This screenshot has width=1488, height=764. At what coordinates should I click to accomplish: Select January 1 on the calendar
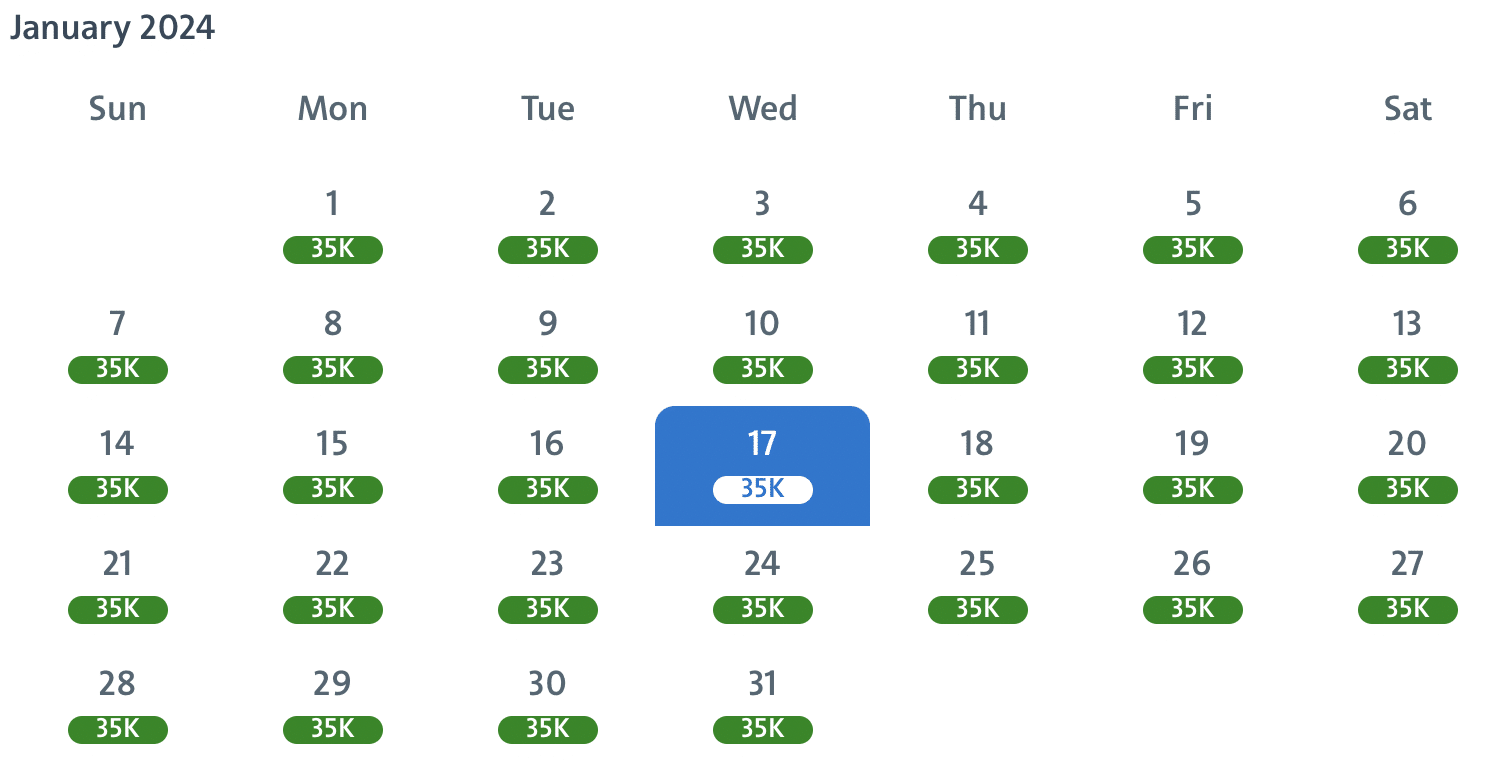point(332,205)
